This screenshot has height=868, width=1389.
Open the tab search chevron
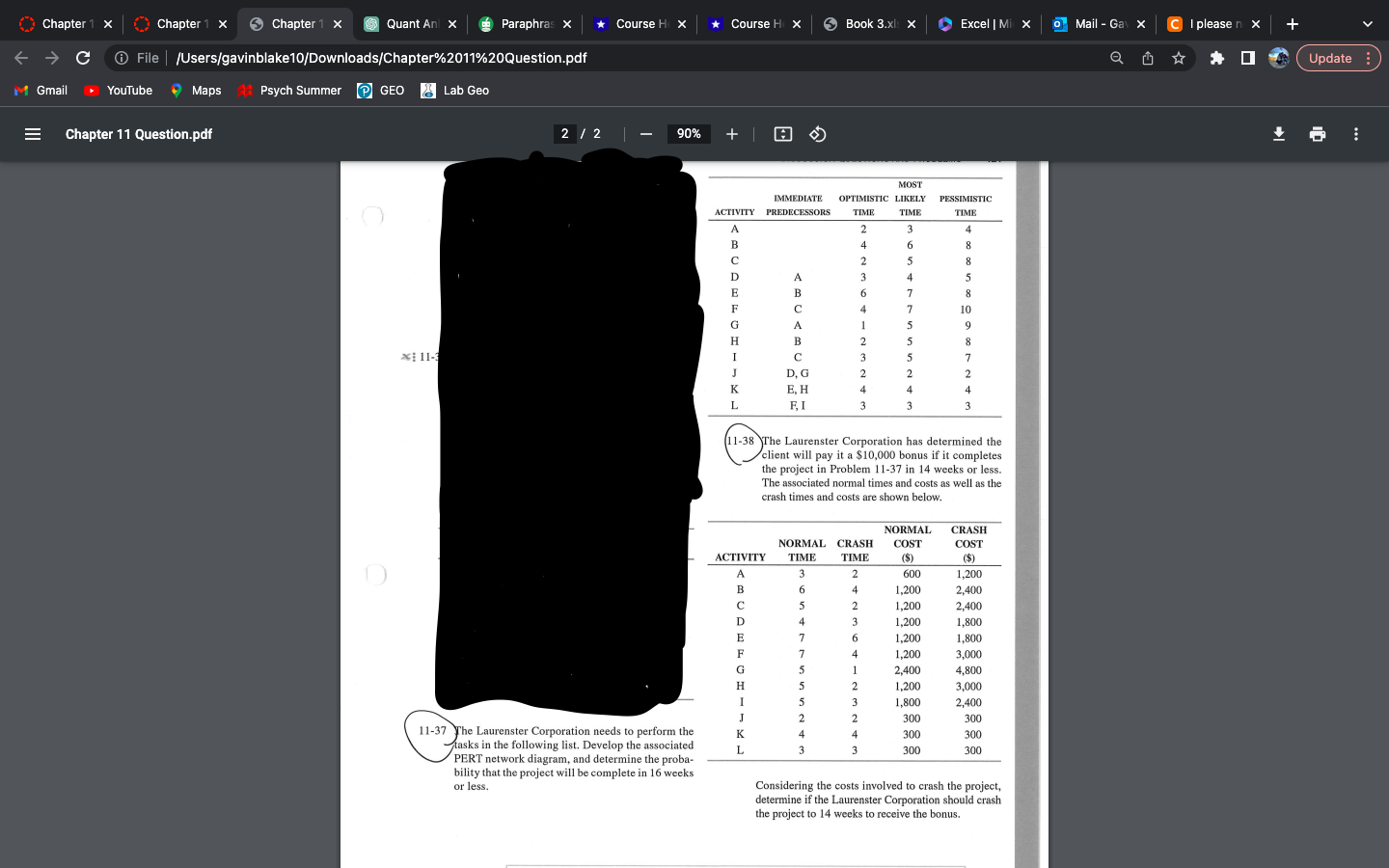point(1367,23)
